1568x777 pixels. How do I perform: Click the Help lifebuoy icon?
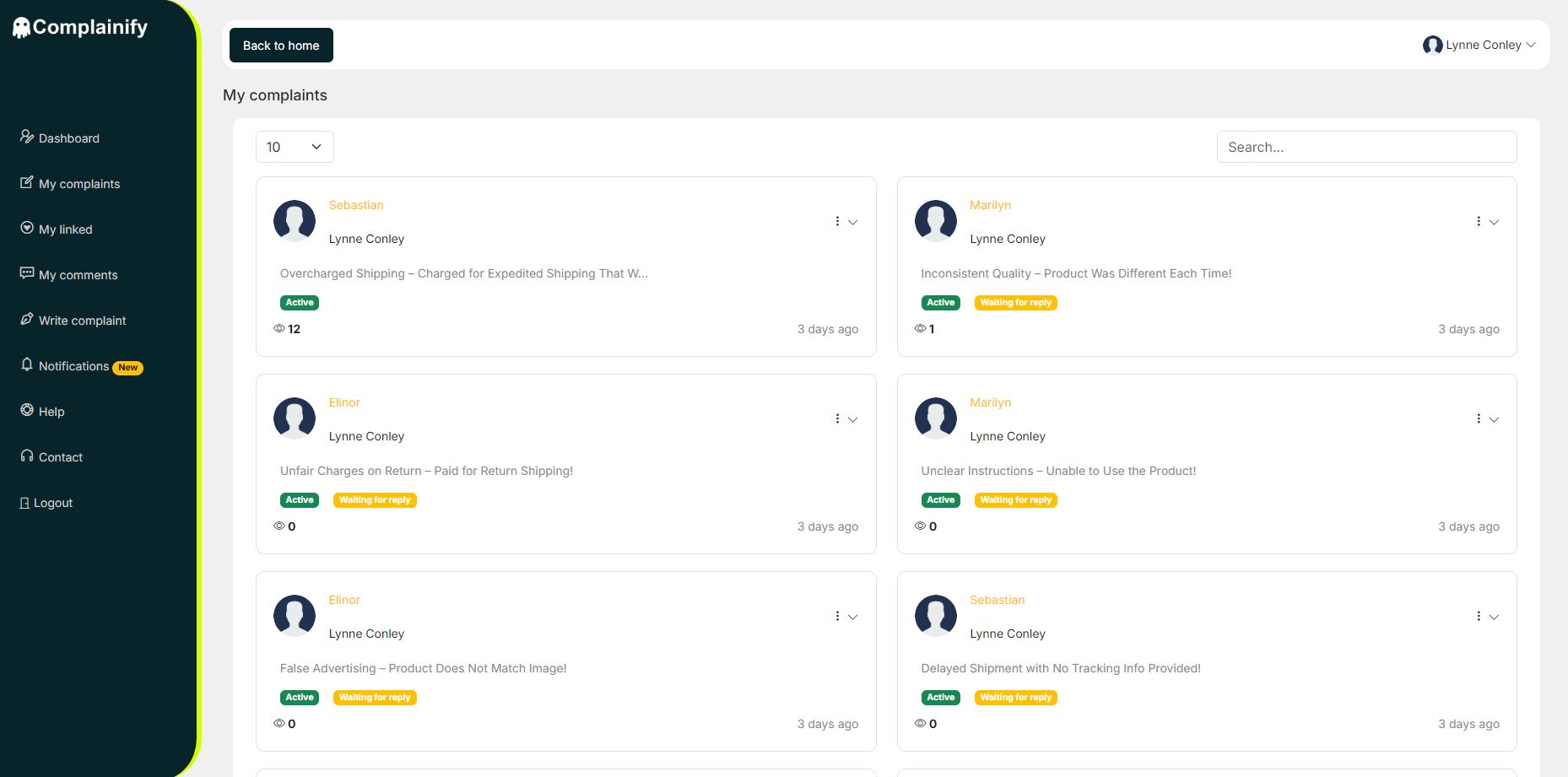click(x=27, y=410)
